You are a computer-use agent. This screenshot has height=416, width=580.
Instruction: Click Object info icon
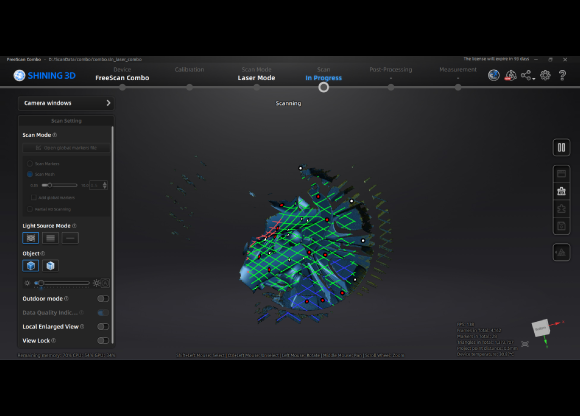43,253
